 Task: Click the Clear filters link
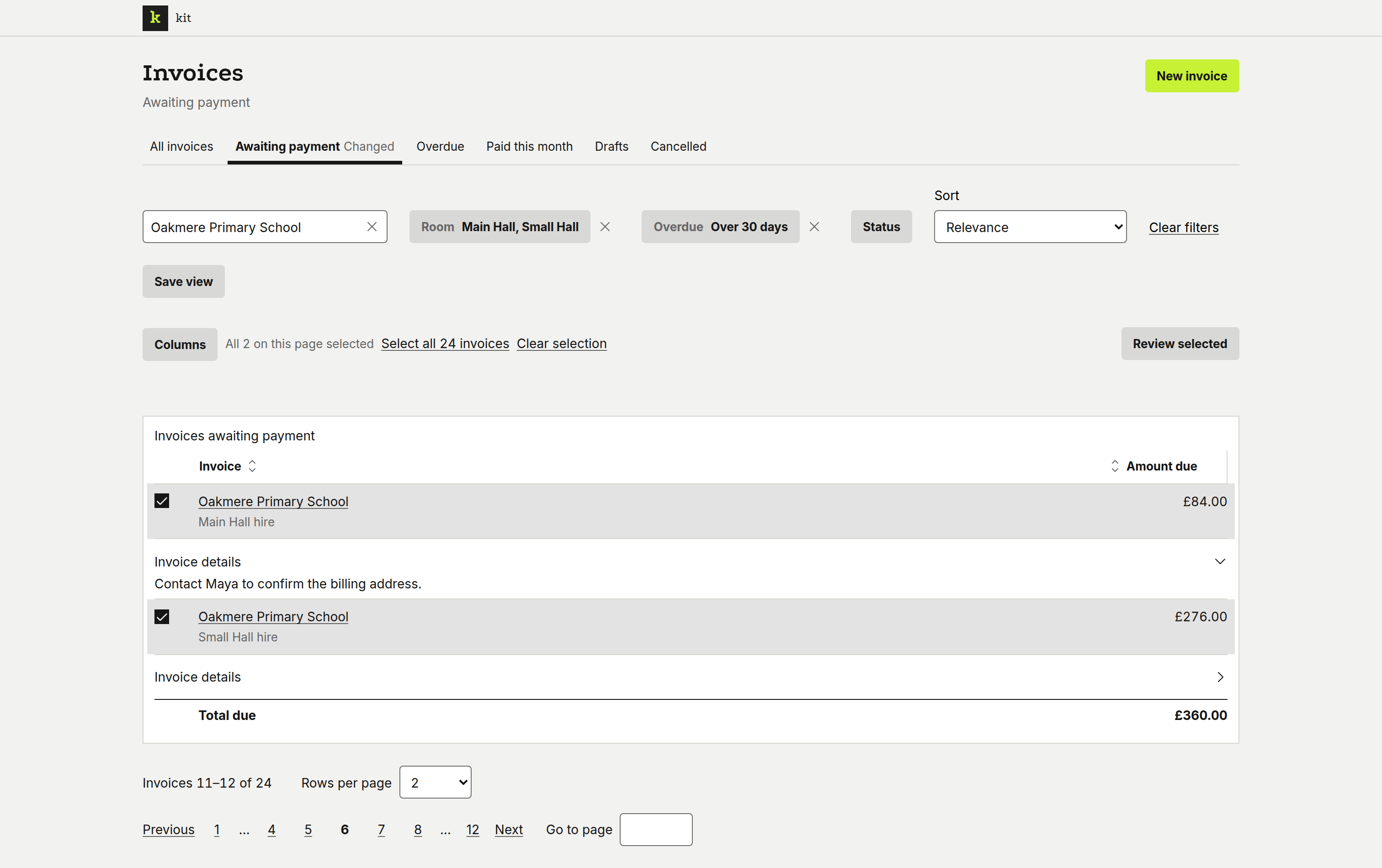[1183, 227]
